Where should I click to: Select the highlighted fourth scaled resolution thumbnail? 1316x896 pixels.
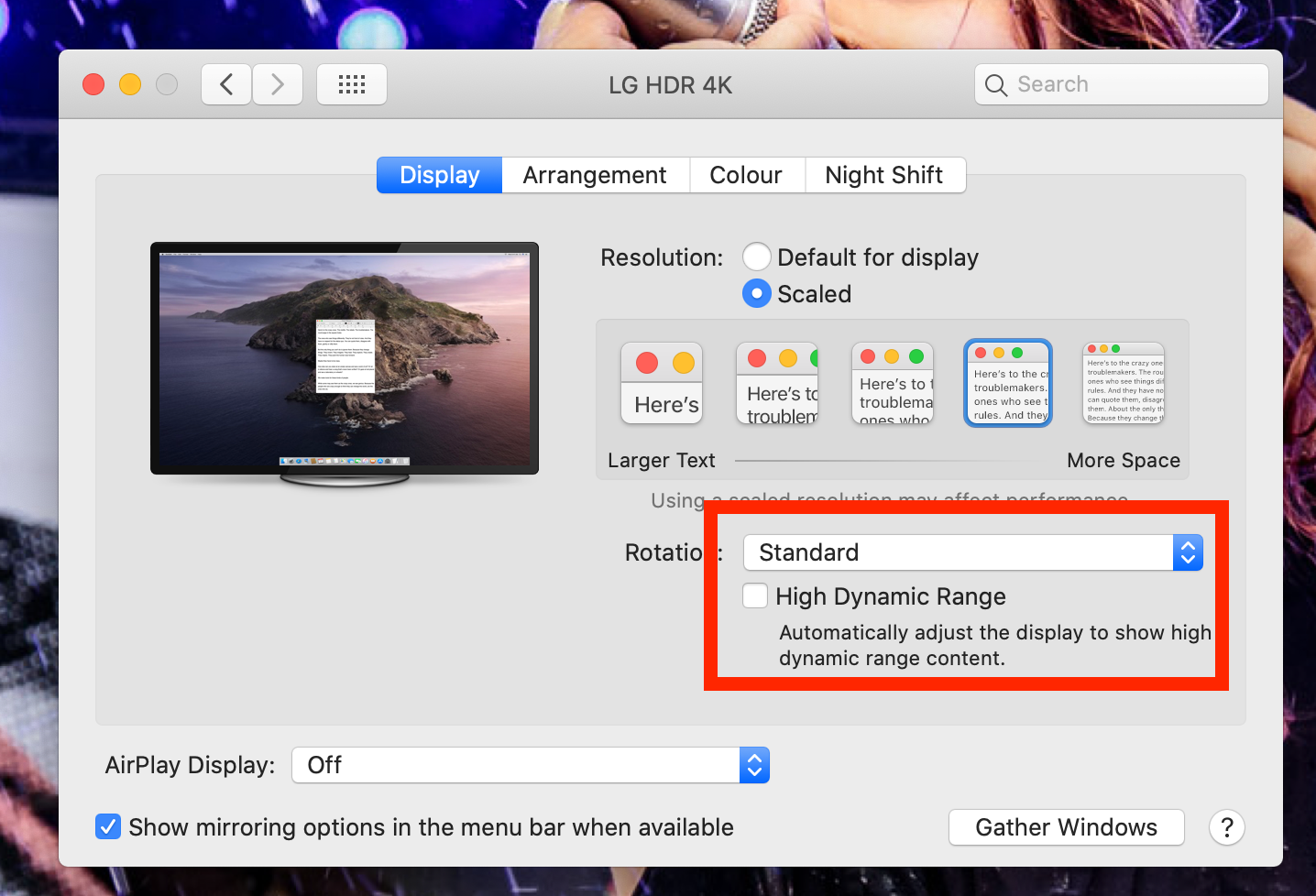(1008, 383)
